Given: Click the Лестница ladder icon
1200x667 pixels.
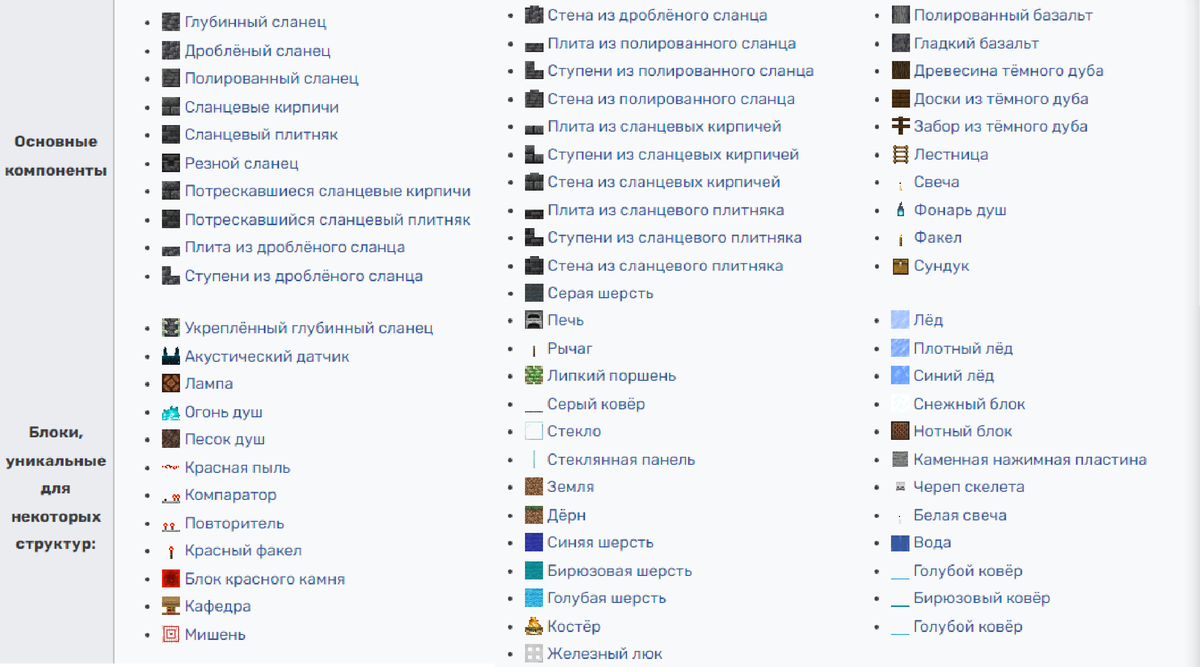Looking at the screenshot, I should coord(900,154).
